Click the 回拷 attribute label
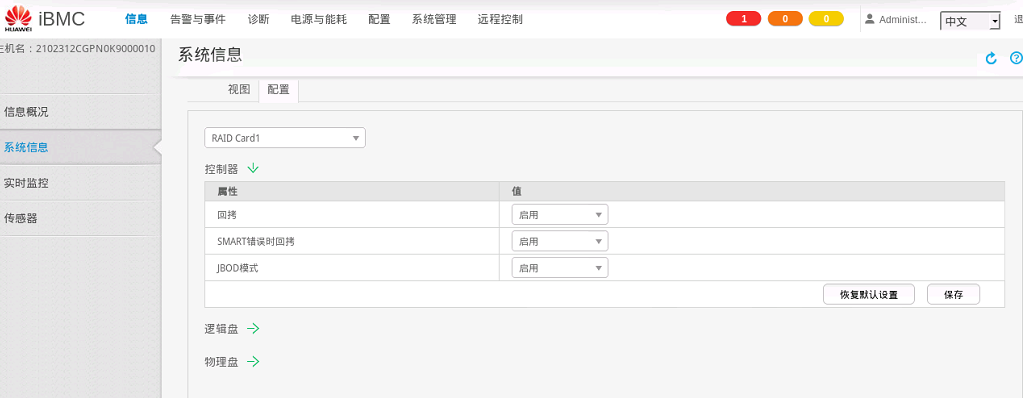1023x398 pixels. click(x=226, y=215)
